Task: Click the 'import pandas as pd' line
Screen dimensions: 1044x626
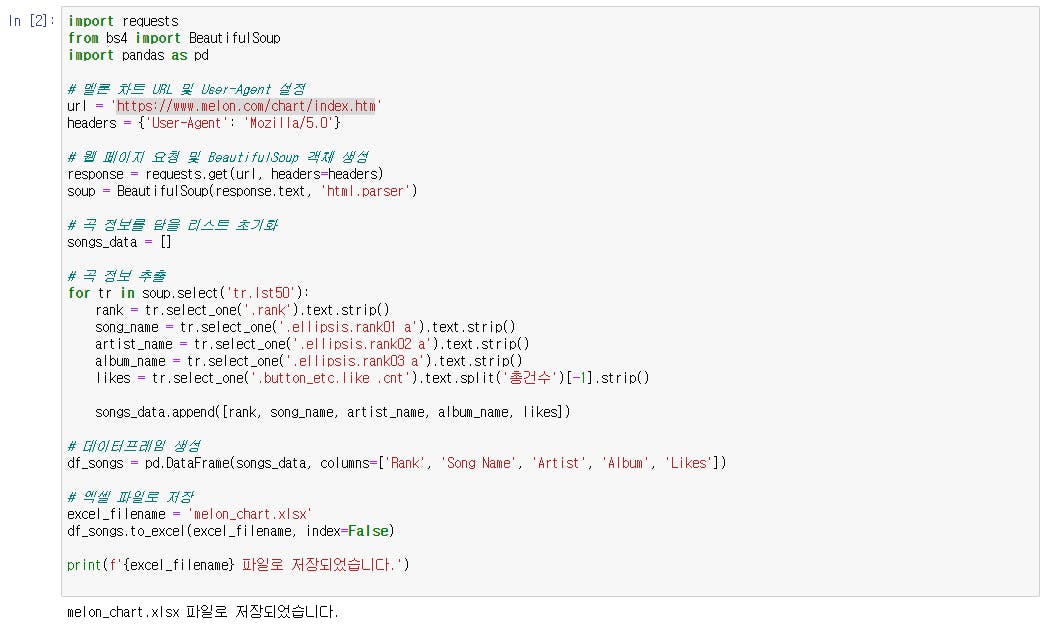Action: pos(138,55)
